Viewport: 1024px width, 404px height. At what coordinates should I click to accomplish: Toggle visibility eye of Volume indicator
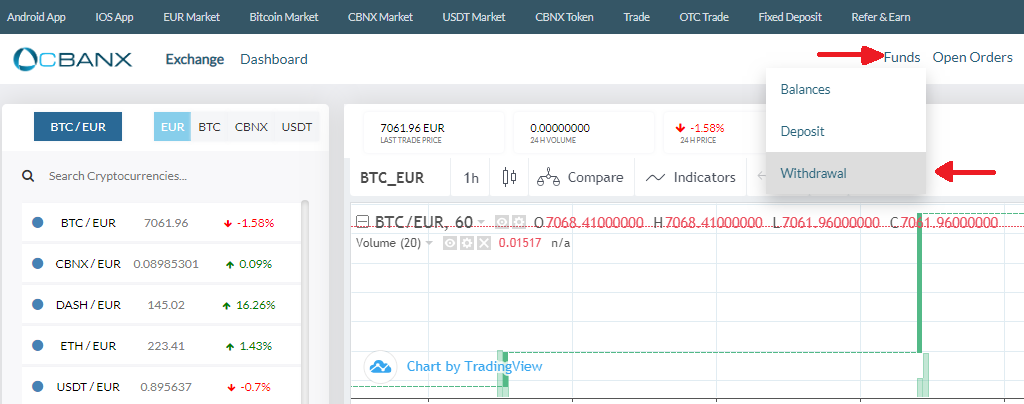[x=450, y=243]
